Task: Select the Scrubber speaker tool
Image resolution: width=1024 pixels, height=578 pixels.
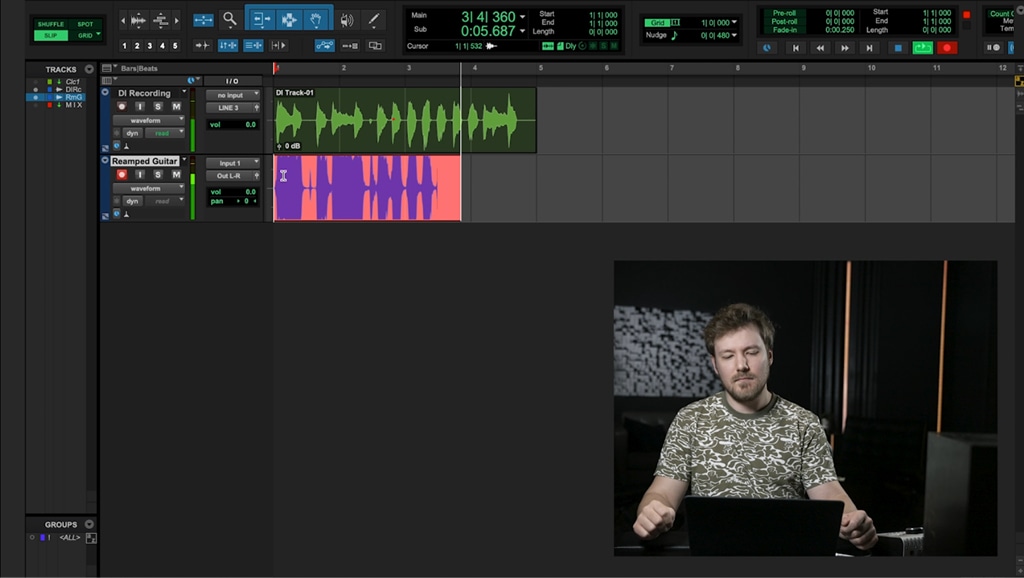Action: [347, 20]
